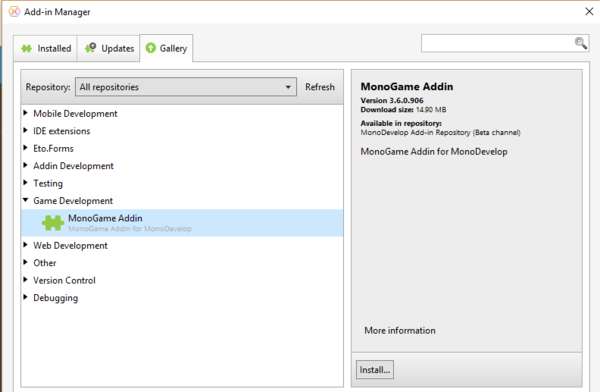Close the Add-in Manager window
The width and height of the screenshot is (600, 392).
pos(589,11)
